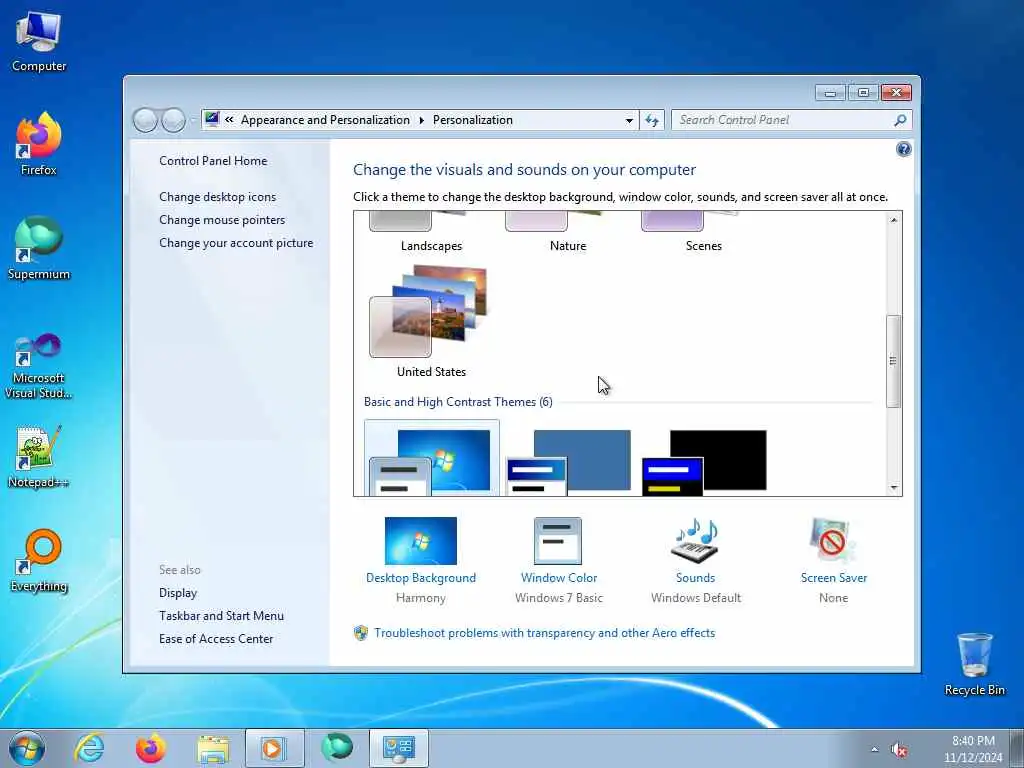The image size is (1024, 768).
Task: Select the Windows Classic theme thumbnail
Action: (x=568, y=462)
